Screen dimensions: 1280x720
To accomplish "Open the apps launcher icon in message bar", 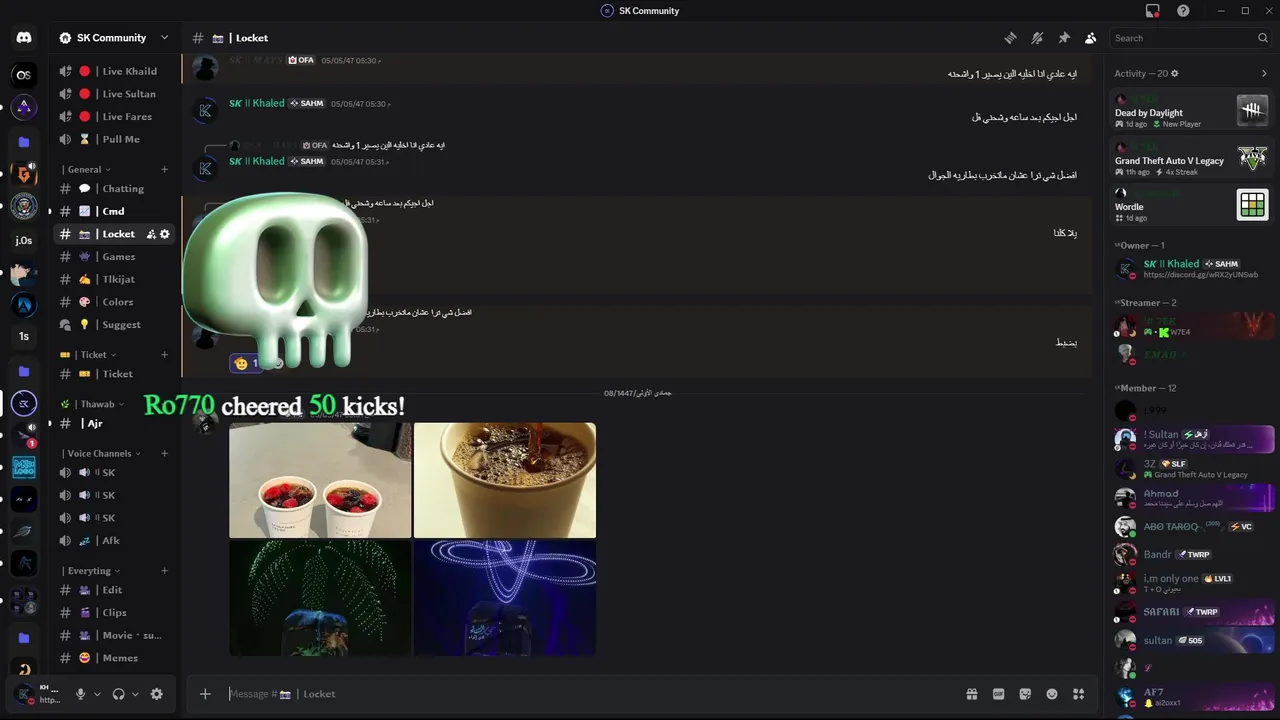I will 1078,694.
